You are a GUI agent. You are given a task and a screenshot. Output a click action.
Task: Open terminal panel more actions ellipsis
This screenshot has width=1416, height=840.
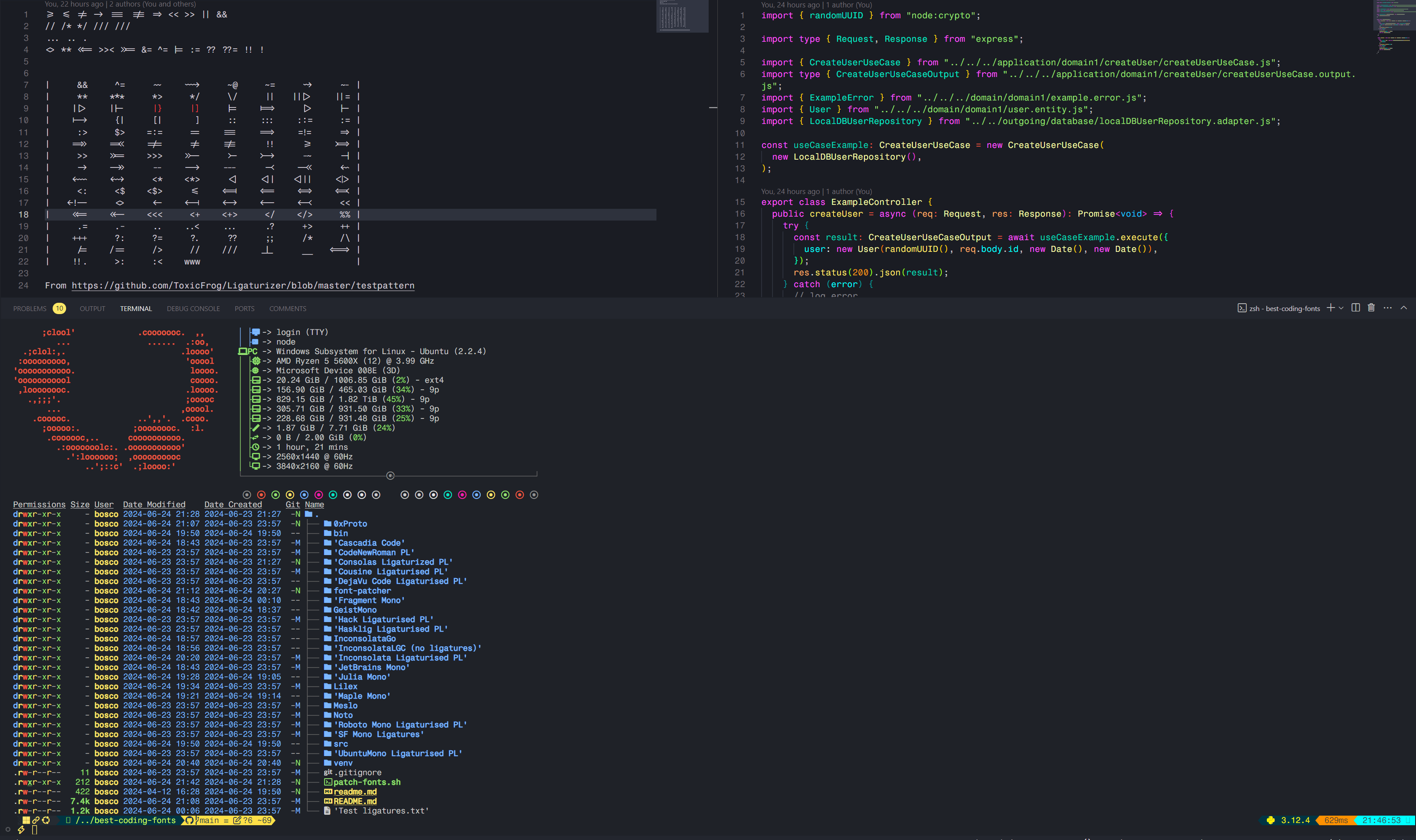tap(1388, 308)
